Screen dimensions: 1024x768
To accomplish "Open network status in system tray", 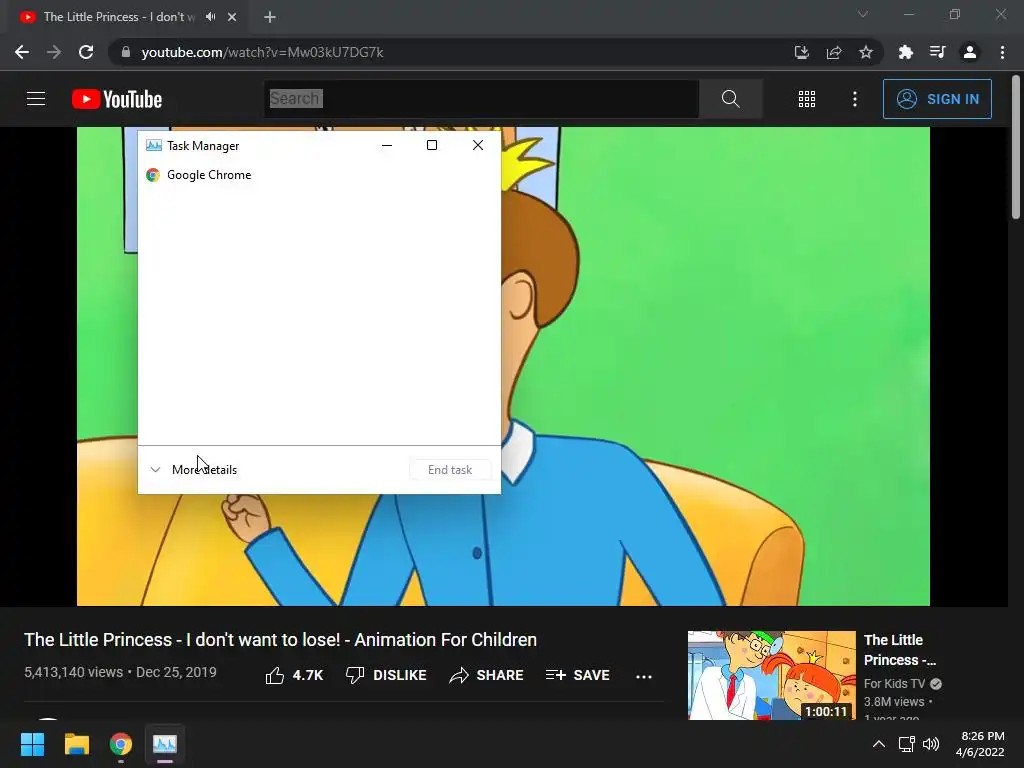I will coord(906,744).
